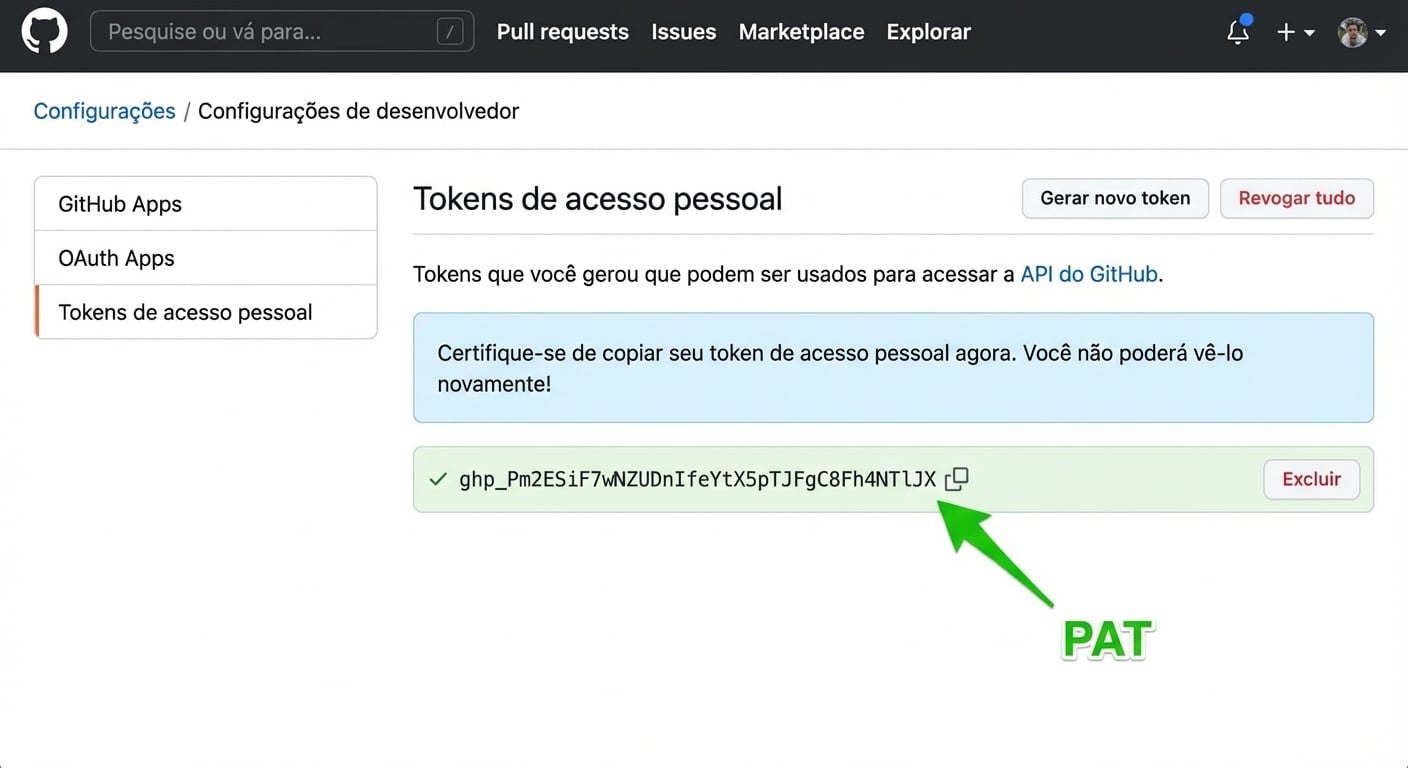
Task: Click the green checkmark beside the token
Action: coord(437,480)
